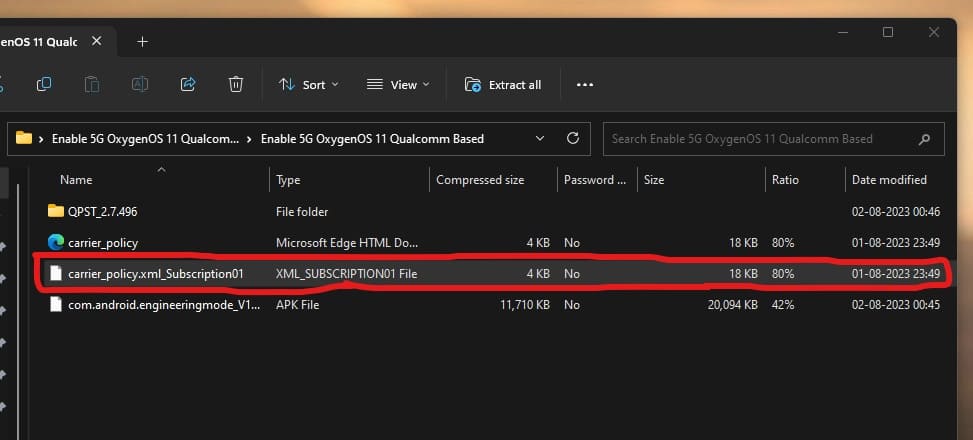This screenshot has width=973, height=440.
Task: Click the '42%' ratio cell
Action: click(x=782, y=305)
